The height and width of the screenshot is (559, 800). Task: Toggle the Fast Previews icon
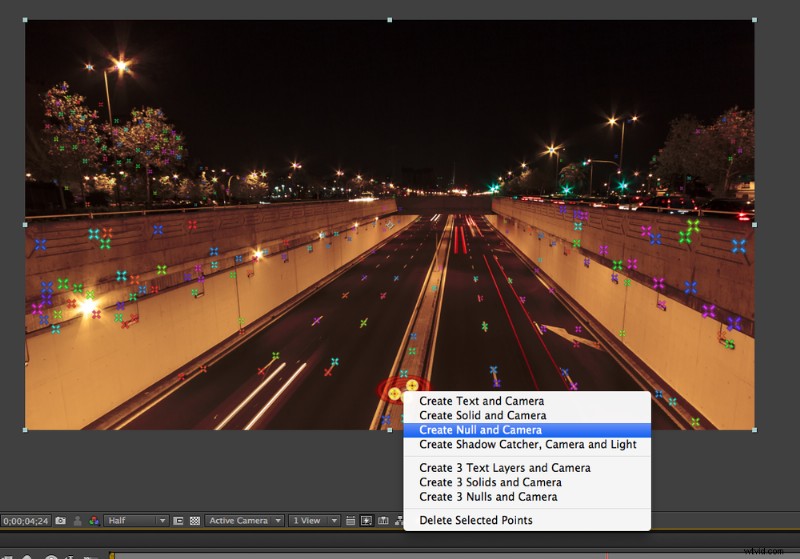[367, 521]
